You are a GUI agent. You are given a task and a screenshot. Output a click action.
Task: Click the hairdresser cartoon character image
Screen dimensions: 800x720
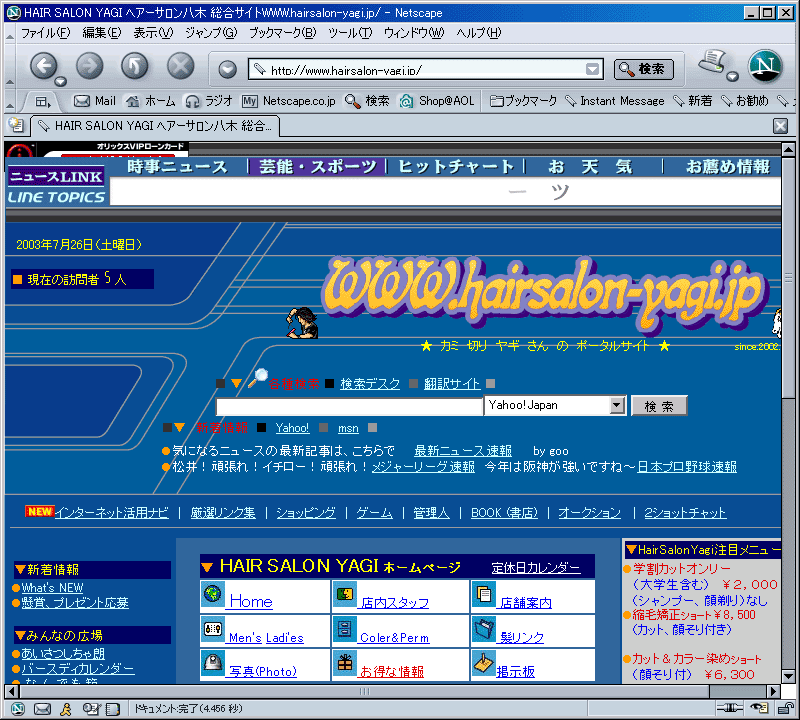point(303,322)
